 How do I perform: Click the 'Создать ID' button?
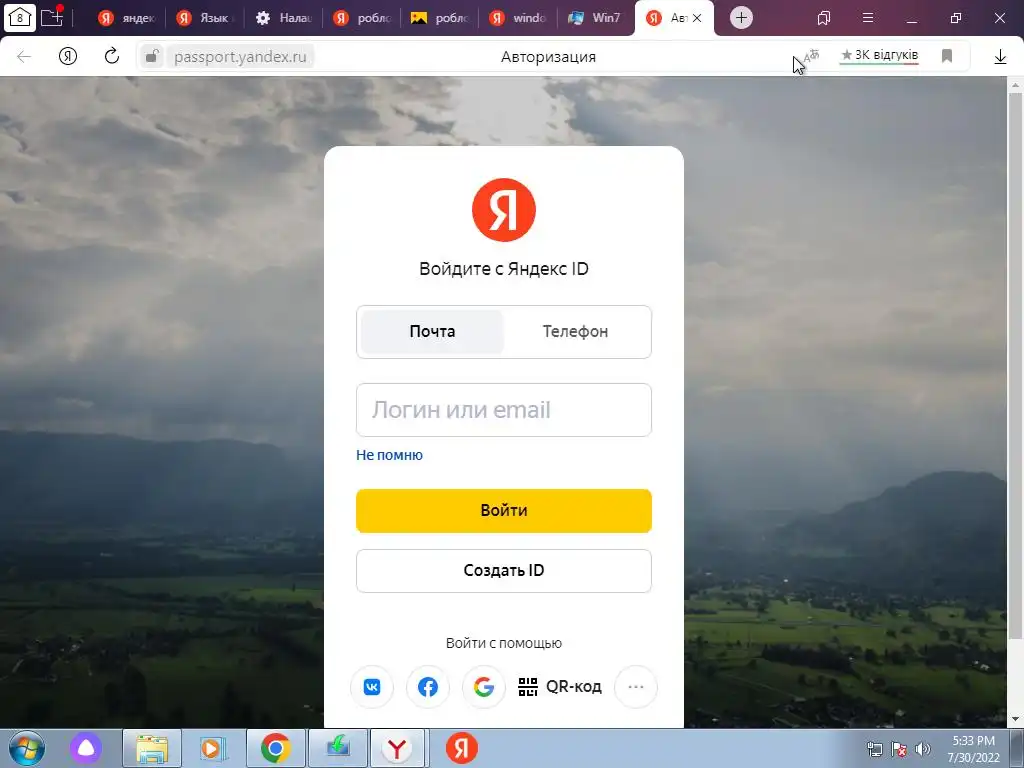[x=504, y=571]
